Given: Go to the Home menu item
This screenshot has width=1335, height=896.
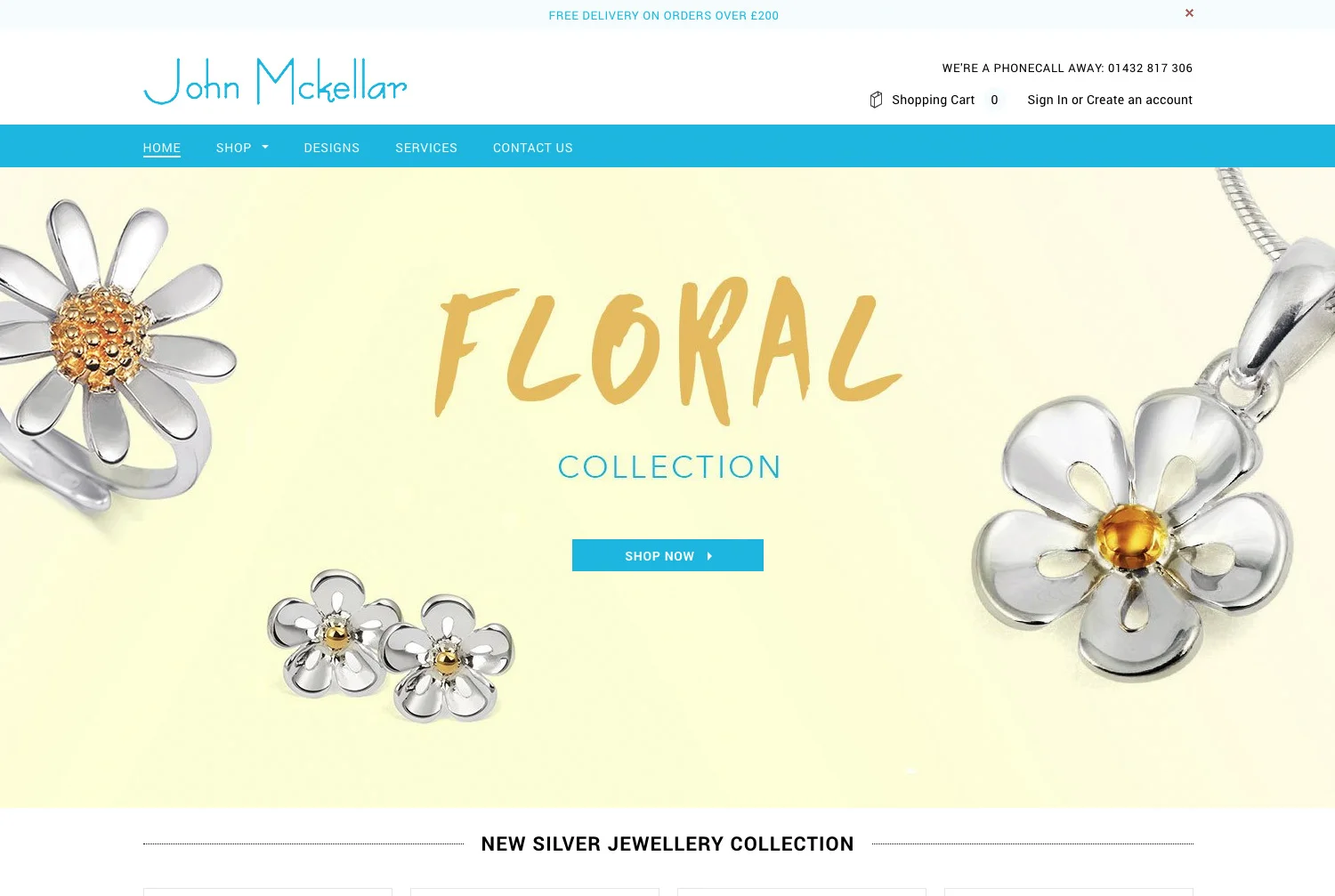Looking at the screenshot, I should tap(162, 148).
